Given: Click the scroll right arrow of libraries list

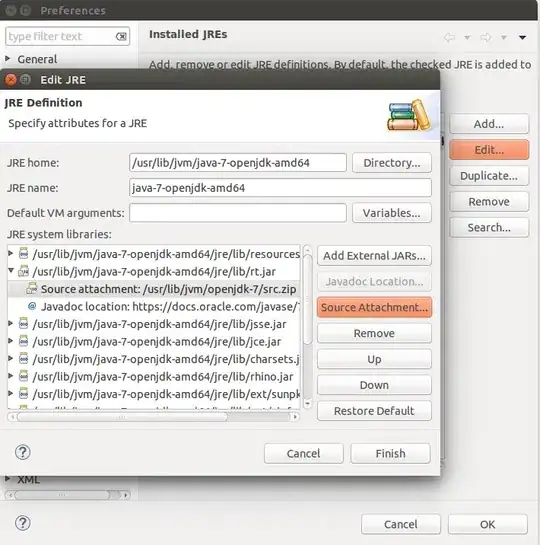Looking at the screenshot, I should (x=295, y=416).
